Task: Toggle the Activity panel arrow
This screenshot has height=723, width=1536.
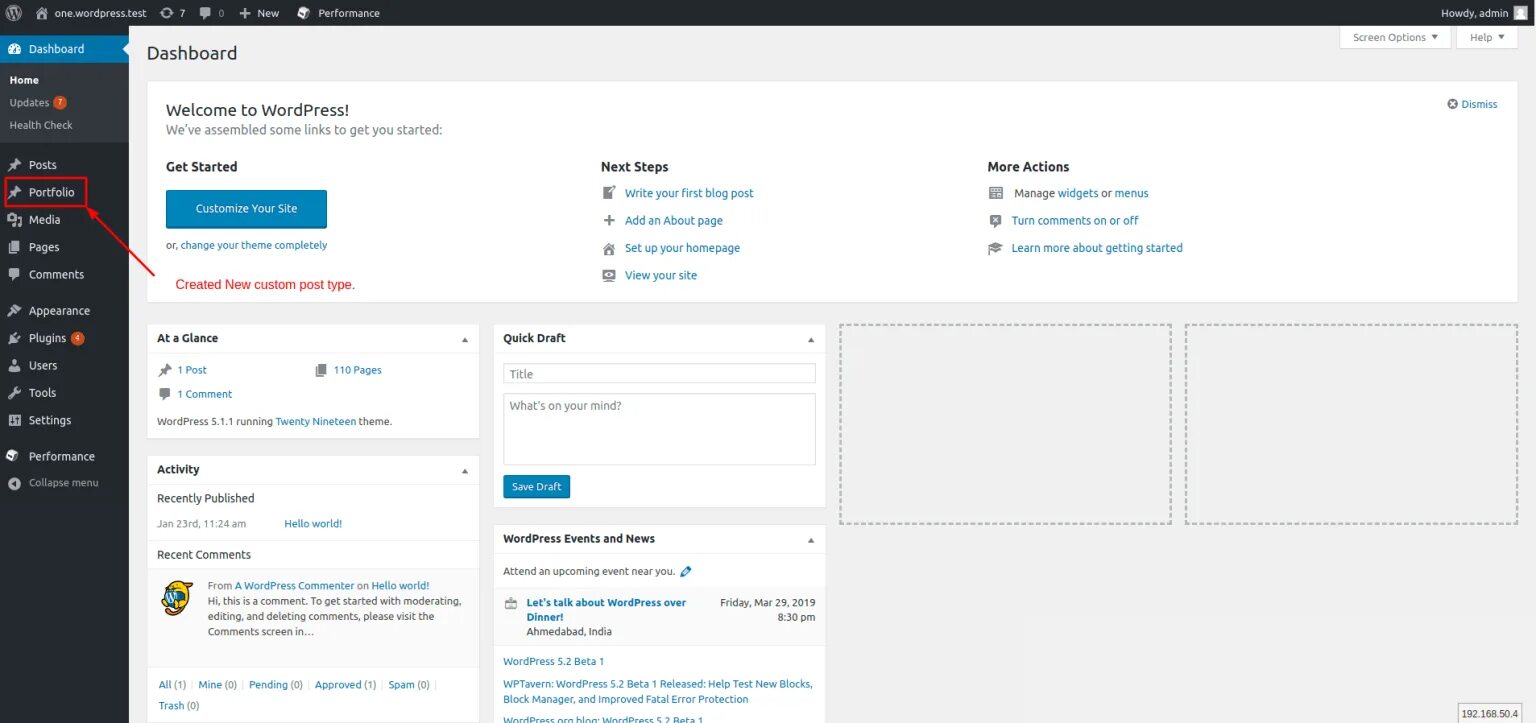Action: 464,470
